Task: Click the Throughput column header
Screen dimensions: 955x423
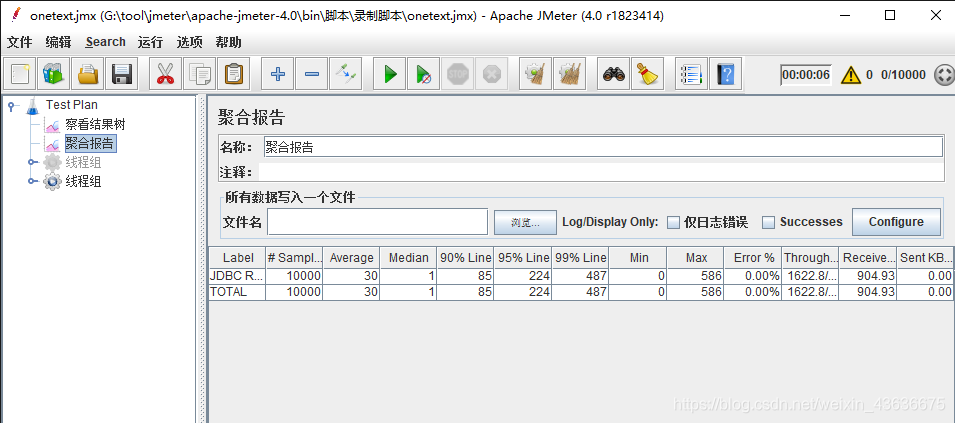Action: [x=810, y=257]
